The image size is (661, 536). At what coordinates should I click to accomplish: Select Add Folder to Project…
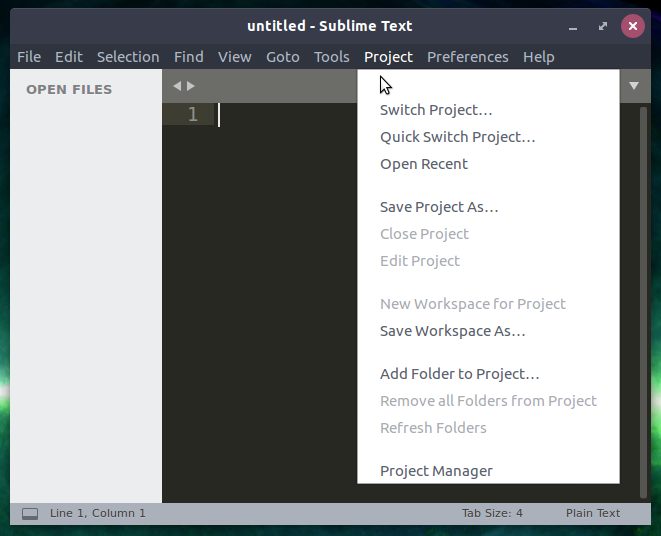459,374
